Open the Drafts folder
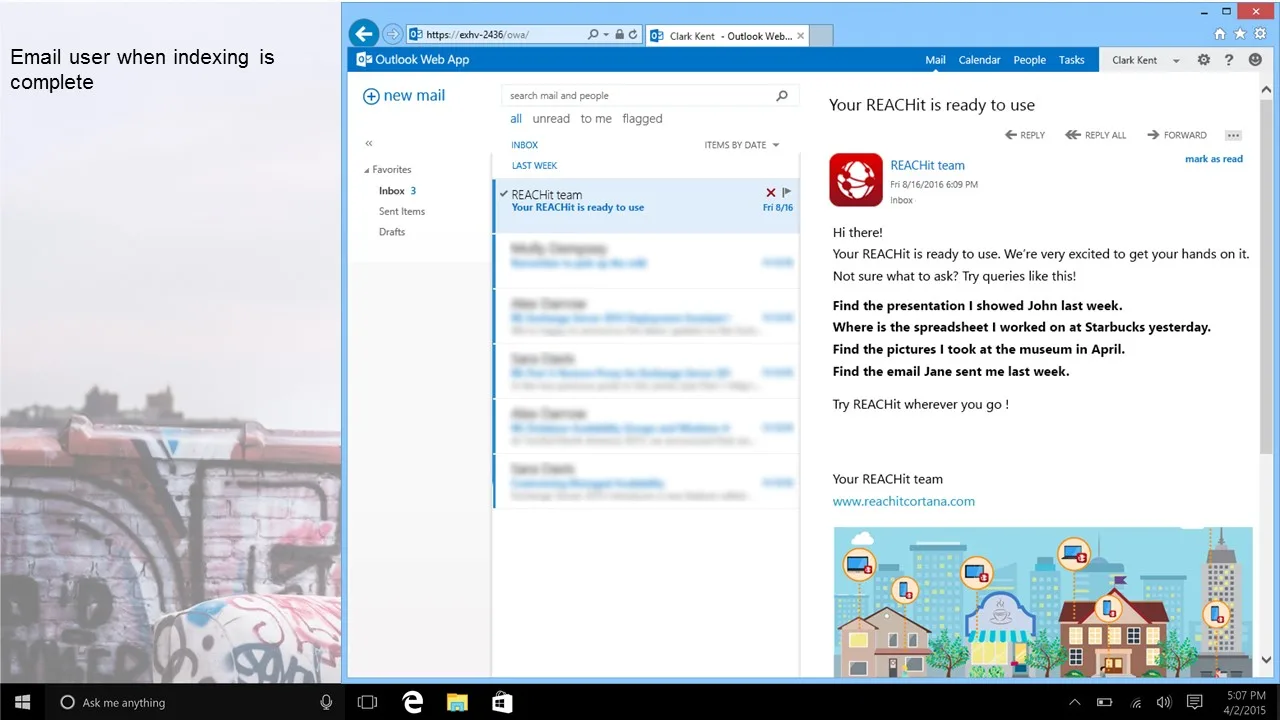1280x720 pixels. tap(392, 232)
